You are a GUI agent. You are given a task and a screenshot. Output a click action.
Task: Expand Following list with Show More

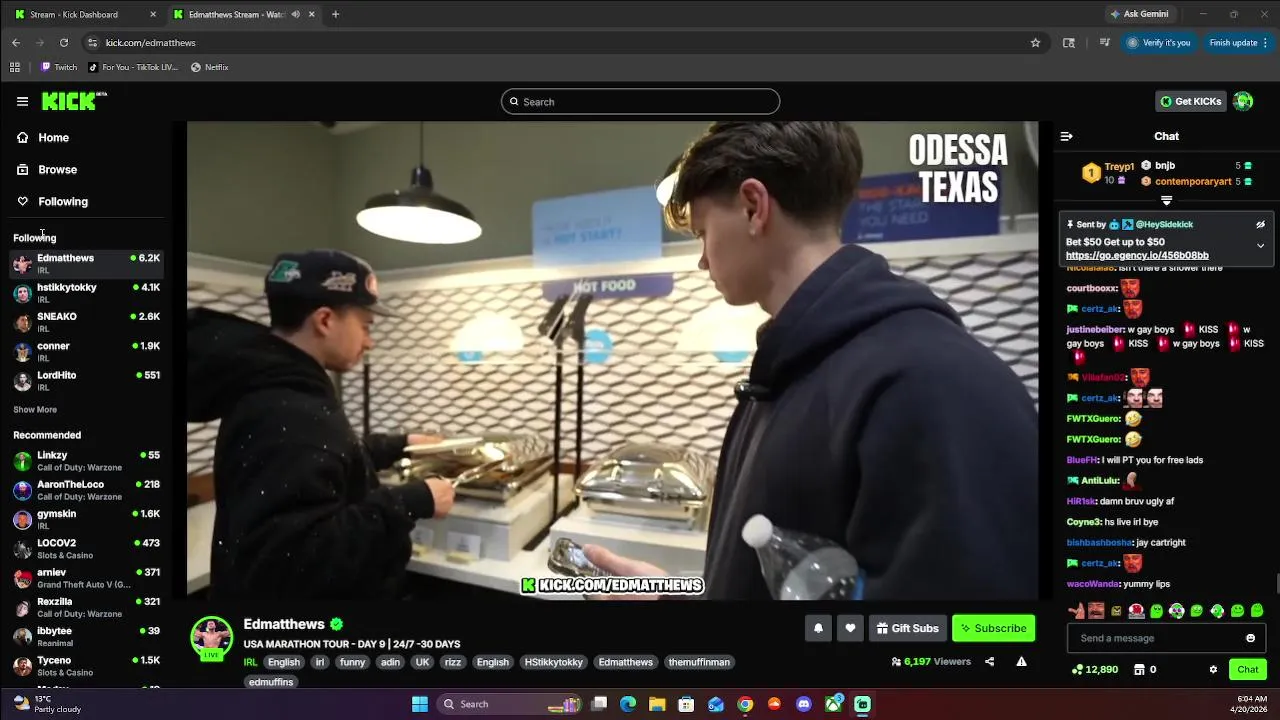click(x=35, y=409)
